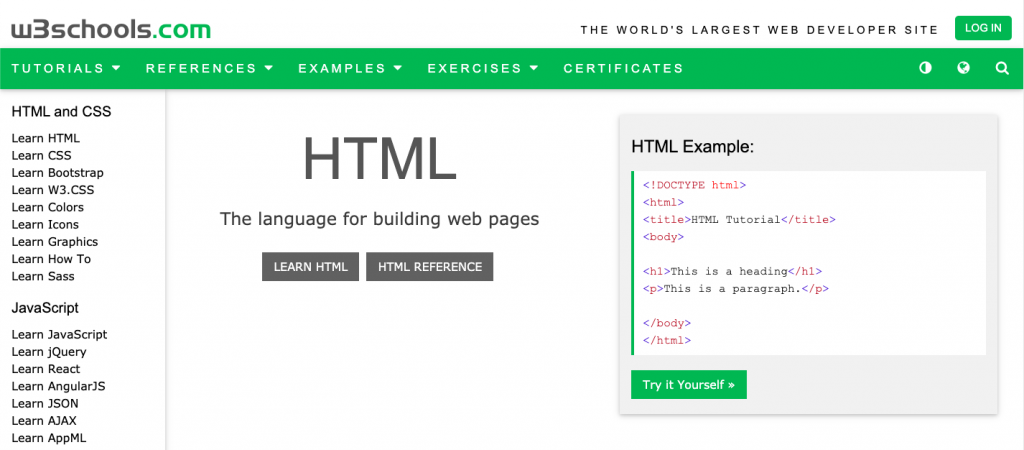Viewport: 1024px width, 450px height.
Task: Expand the EXERCISES dropdown menu
Action: click(483, 68)
